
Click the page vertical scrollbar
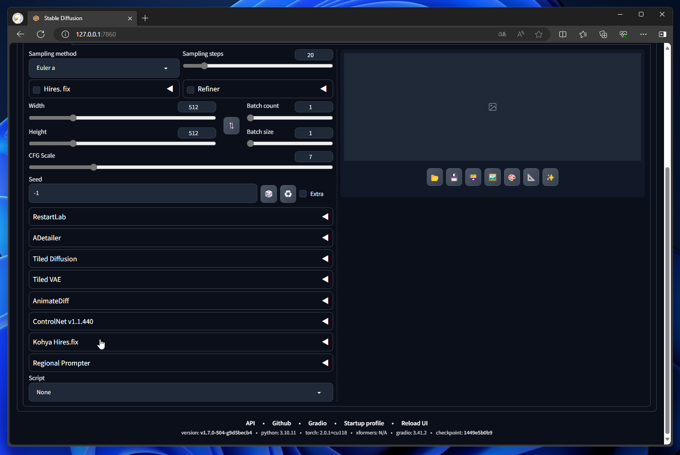[x=667, y=299]
